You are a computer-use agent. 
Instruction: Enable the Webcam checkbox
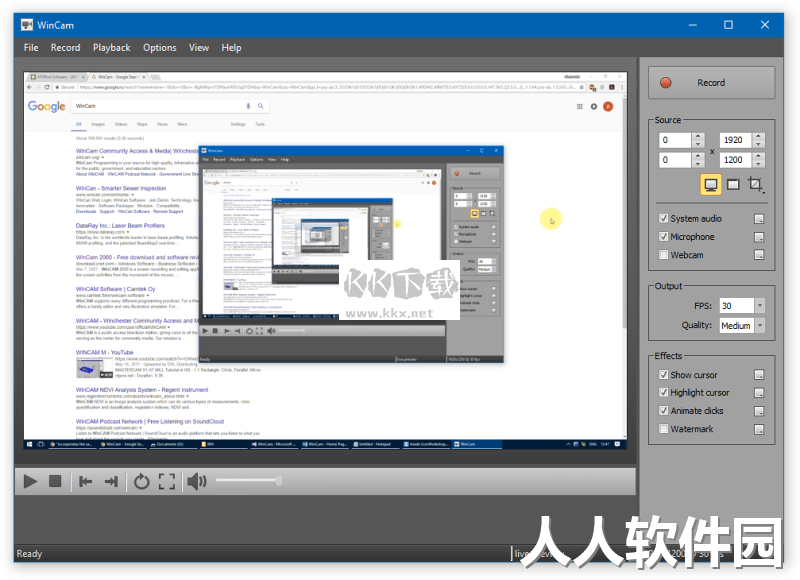663,255
